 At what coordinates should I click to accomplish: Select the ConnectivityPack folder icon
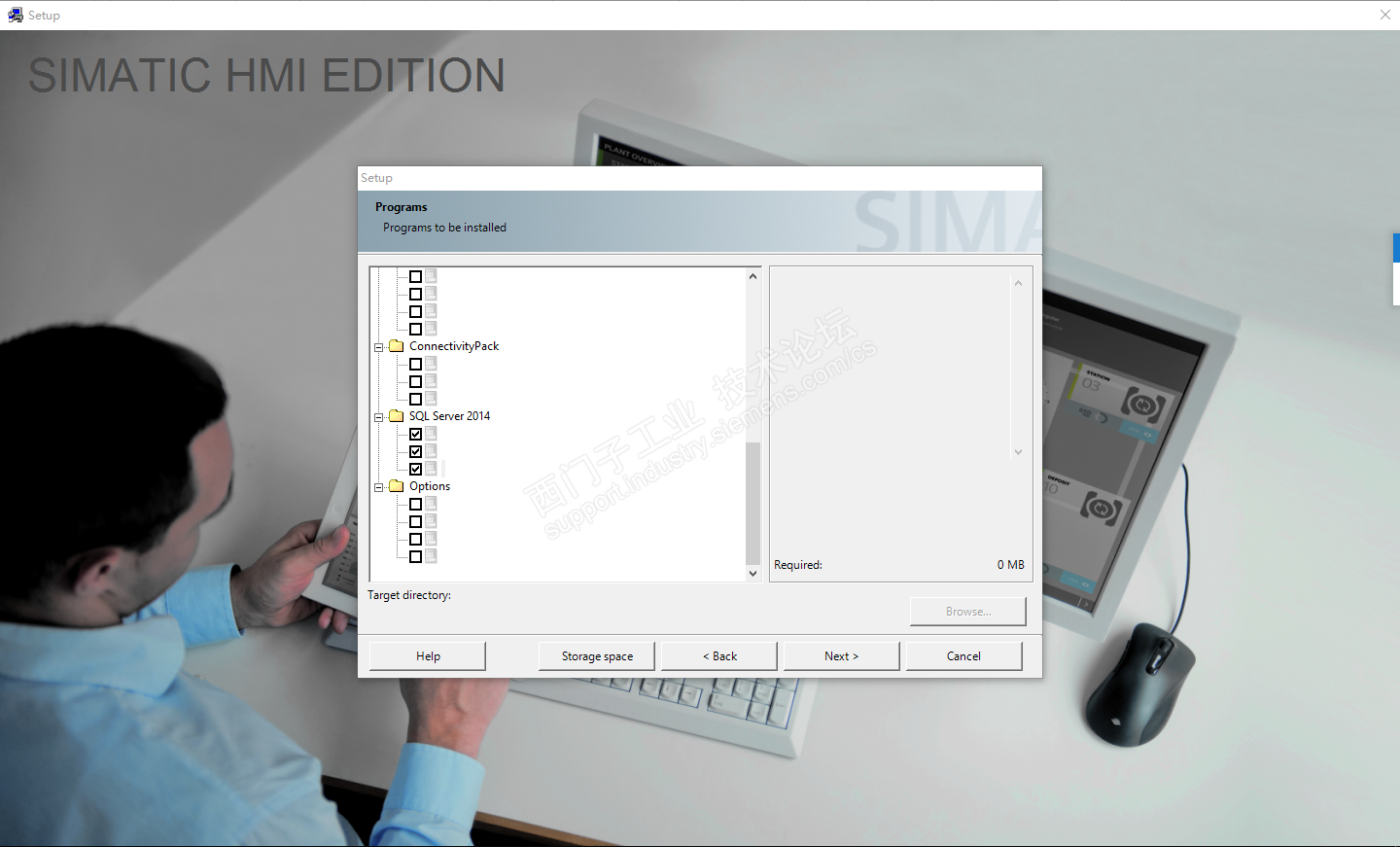(x=397, y=346)
